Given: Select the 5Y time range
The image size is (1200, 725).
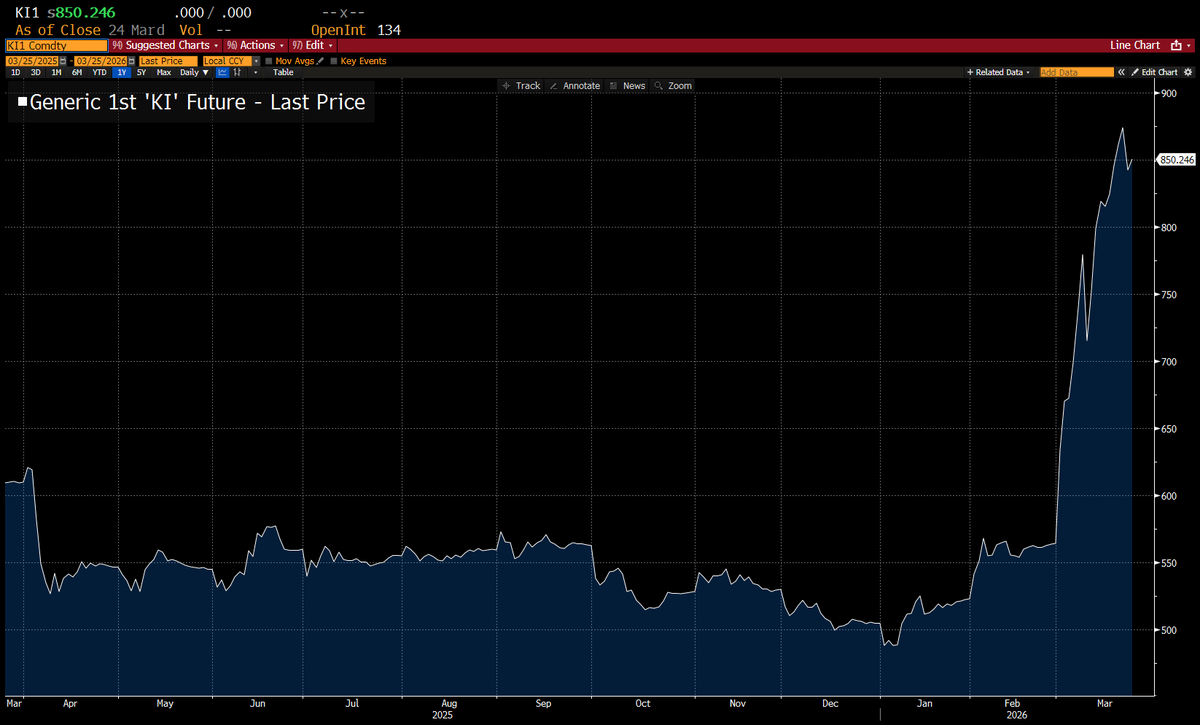Looking at the screenshot, I should pyautogui.click(x=141, y=72).
